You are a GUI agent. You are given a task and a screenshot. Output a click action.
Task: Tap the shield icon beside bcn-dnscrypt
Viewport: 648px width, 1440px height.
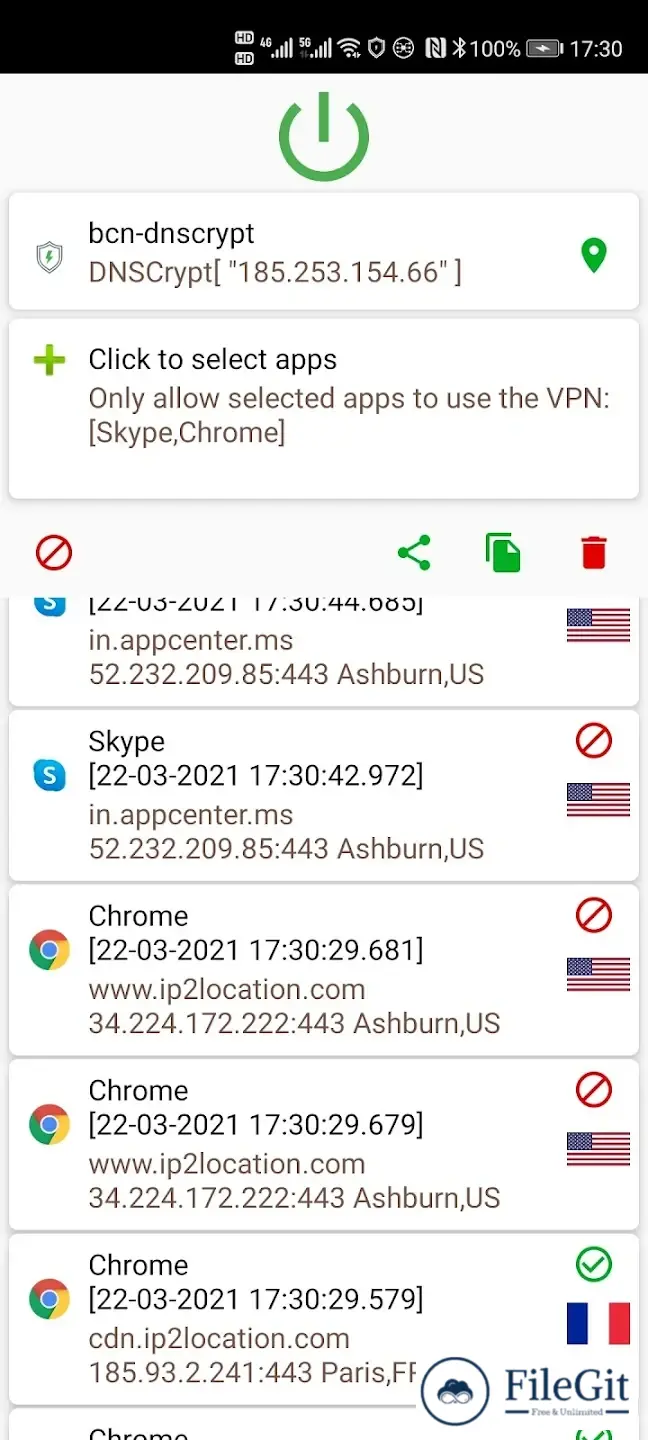pos(48,258)
